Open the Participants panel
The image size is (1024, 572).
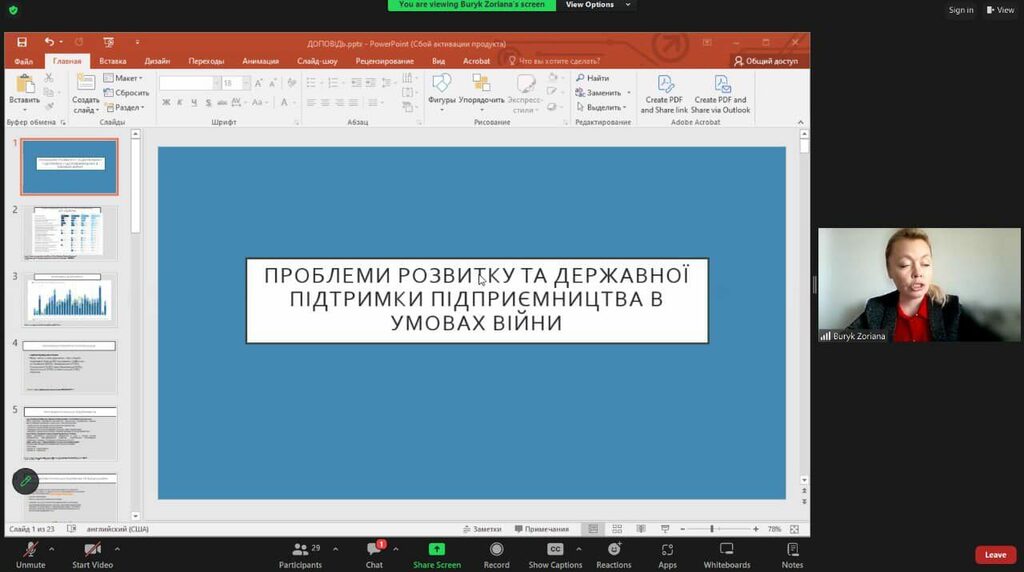(300, 550)
